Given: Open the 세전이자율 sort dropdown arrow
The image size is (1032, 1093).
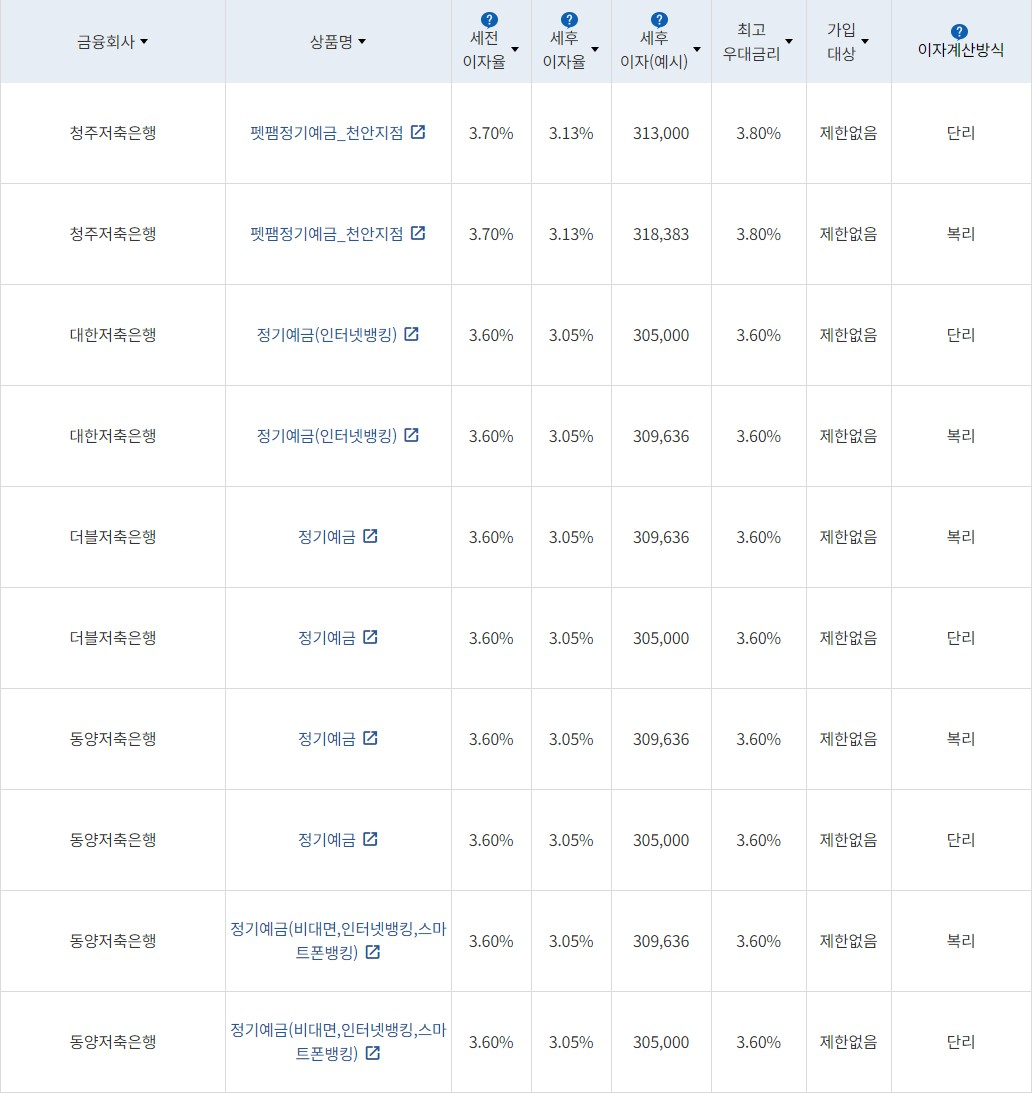Looking at the screenshot, I should (x=514, y=48).
